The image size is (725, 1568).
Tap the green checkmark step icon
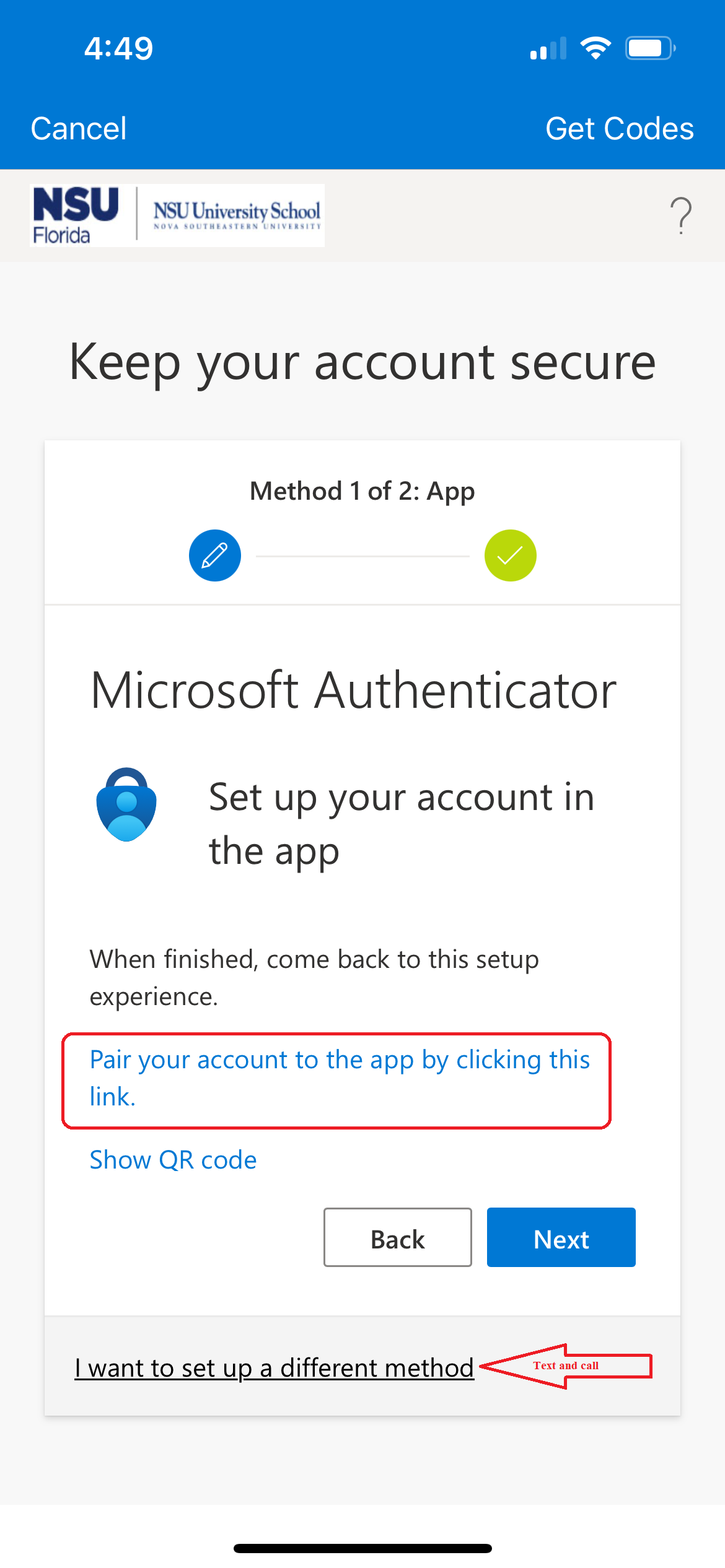tap(510, 555)
